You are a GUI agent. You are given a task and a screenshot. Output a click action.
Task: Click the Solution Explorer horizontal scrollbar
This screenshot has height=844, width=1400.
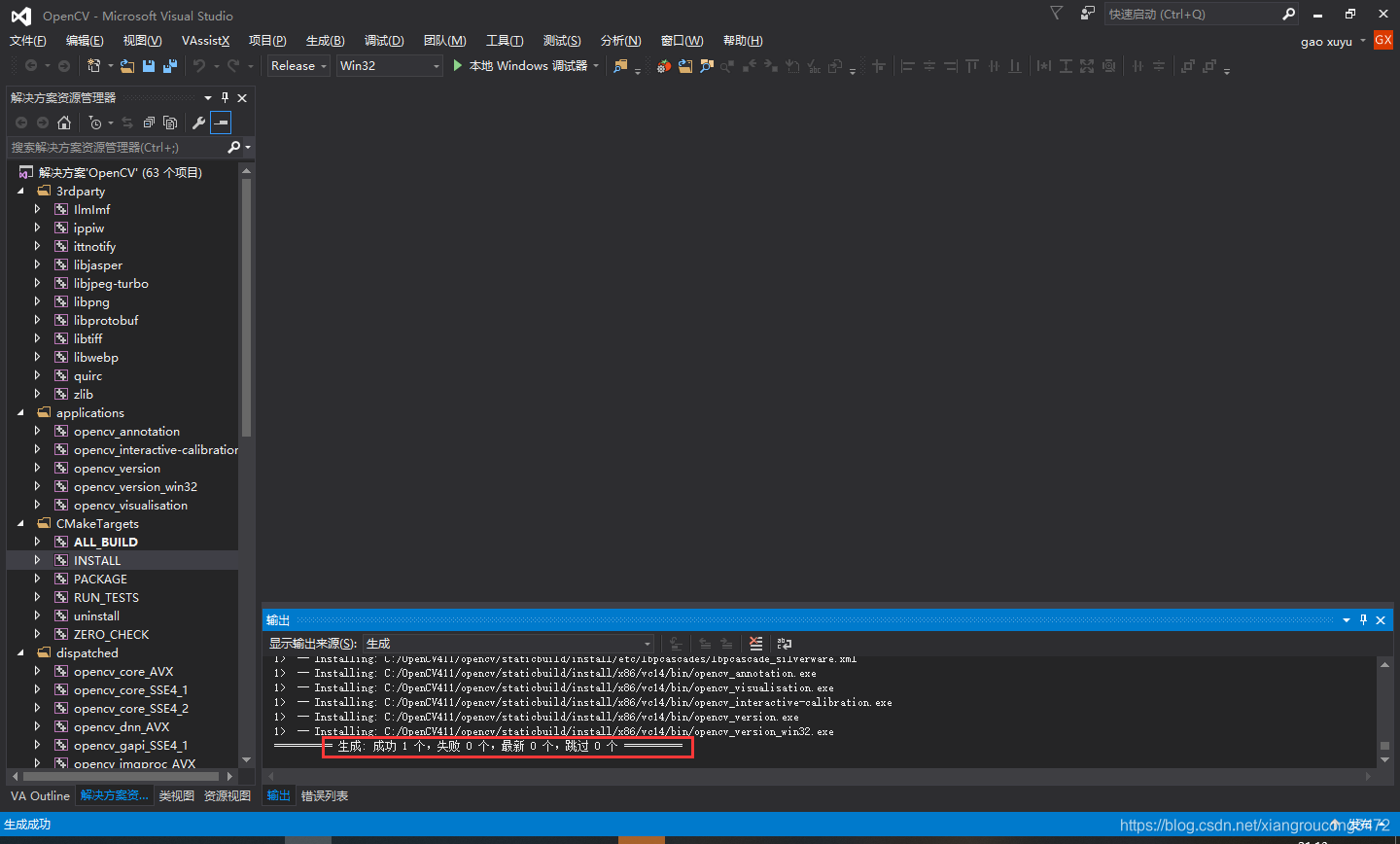tap(123, 776)
